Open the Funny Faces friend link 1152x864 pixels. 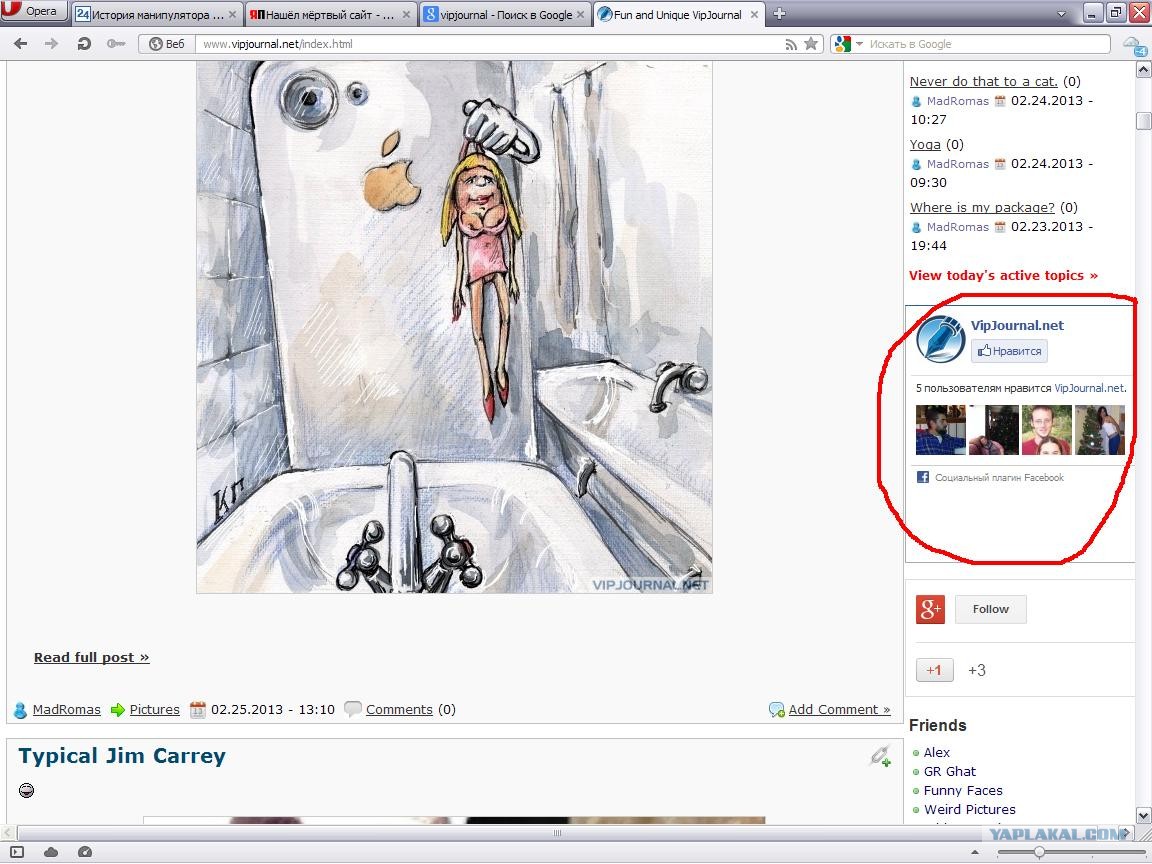963,791
